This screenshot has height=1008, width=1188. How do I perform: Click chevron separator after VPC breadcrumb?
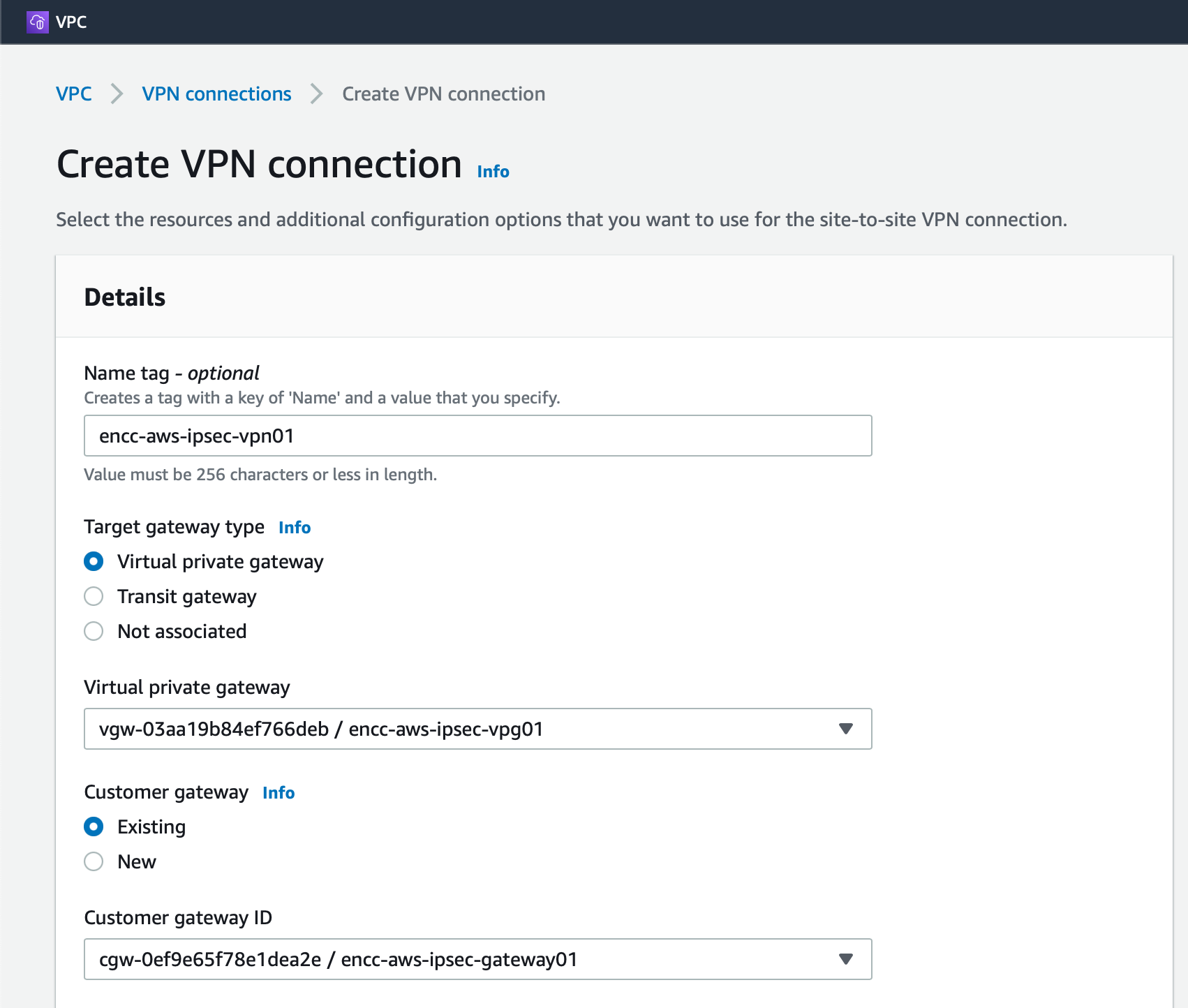(117, 94)
